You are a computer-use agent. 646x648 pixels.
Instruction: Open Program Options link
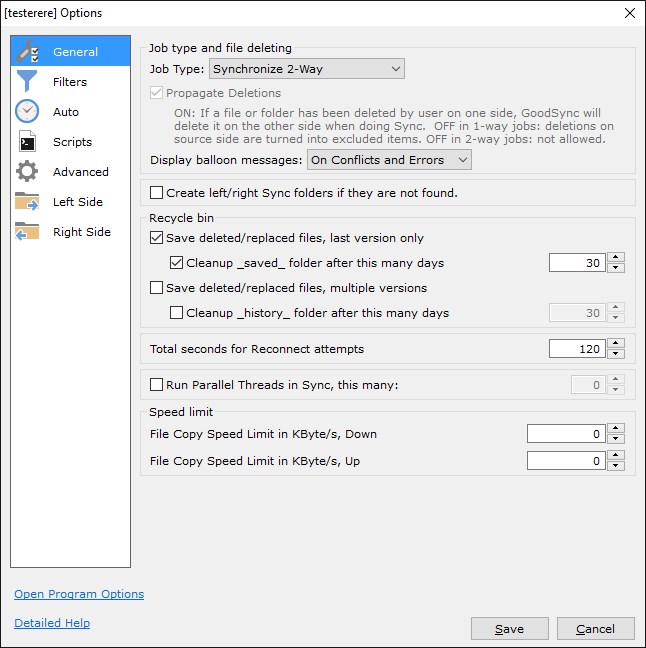[79, 594]
